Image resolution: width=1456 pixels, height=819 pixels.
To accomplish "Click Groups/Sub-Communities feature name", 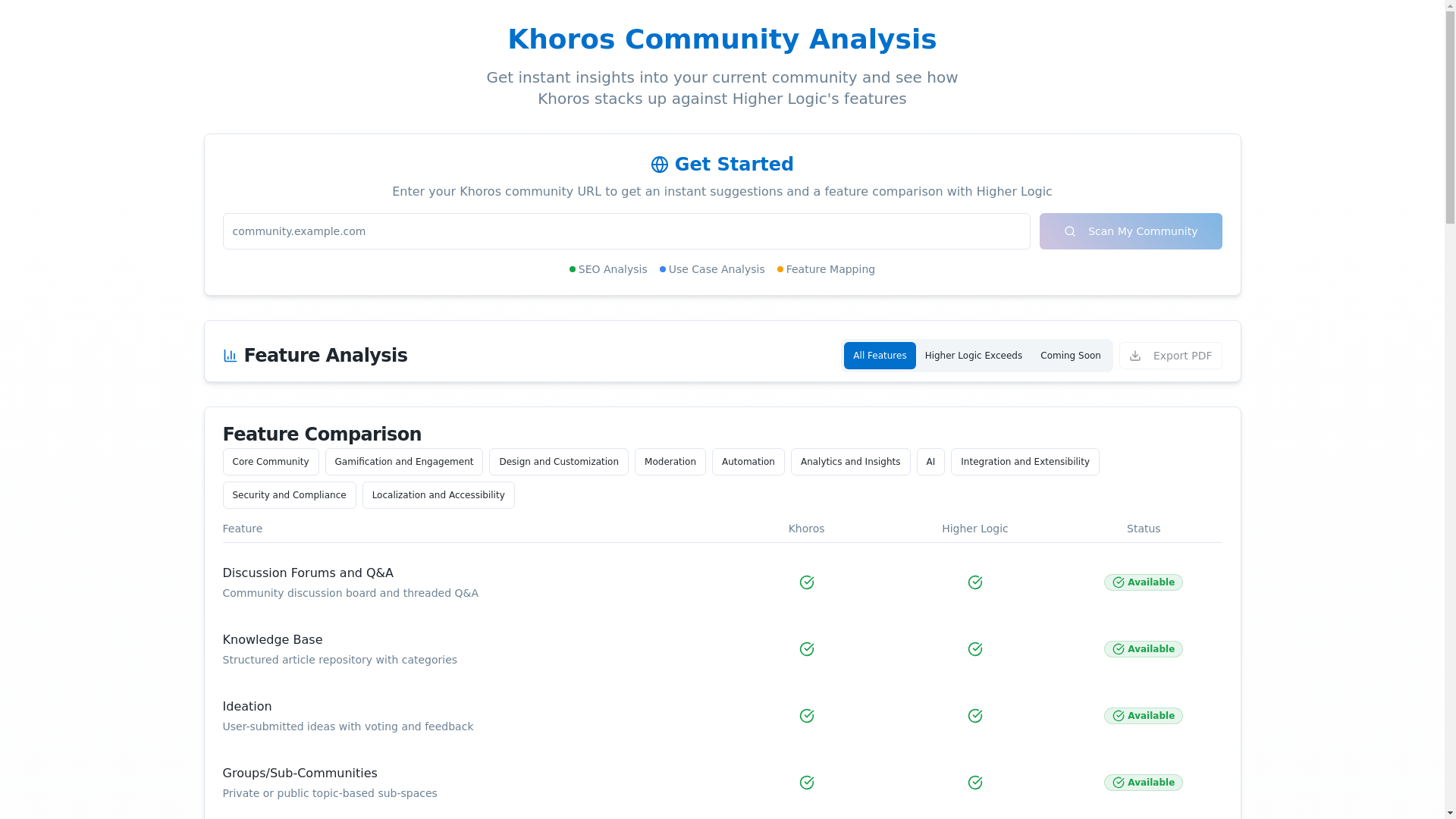I will (300, 773).
